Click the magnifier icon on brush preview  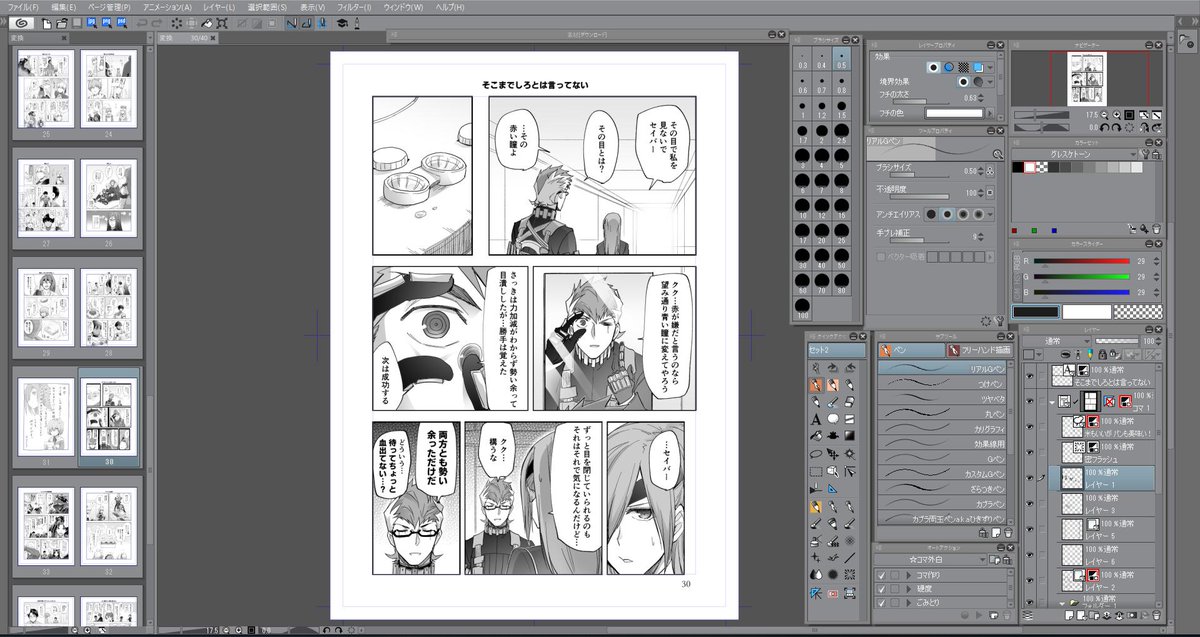click(997, 154)
